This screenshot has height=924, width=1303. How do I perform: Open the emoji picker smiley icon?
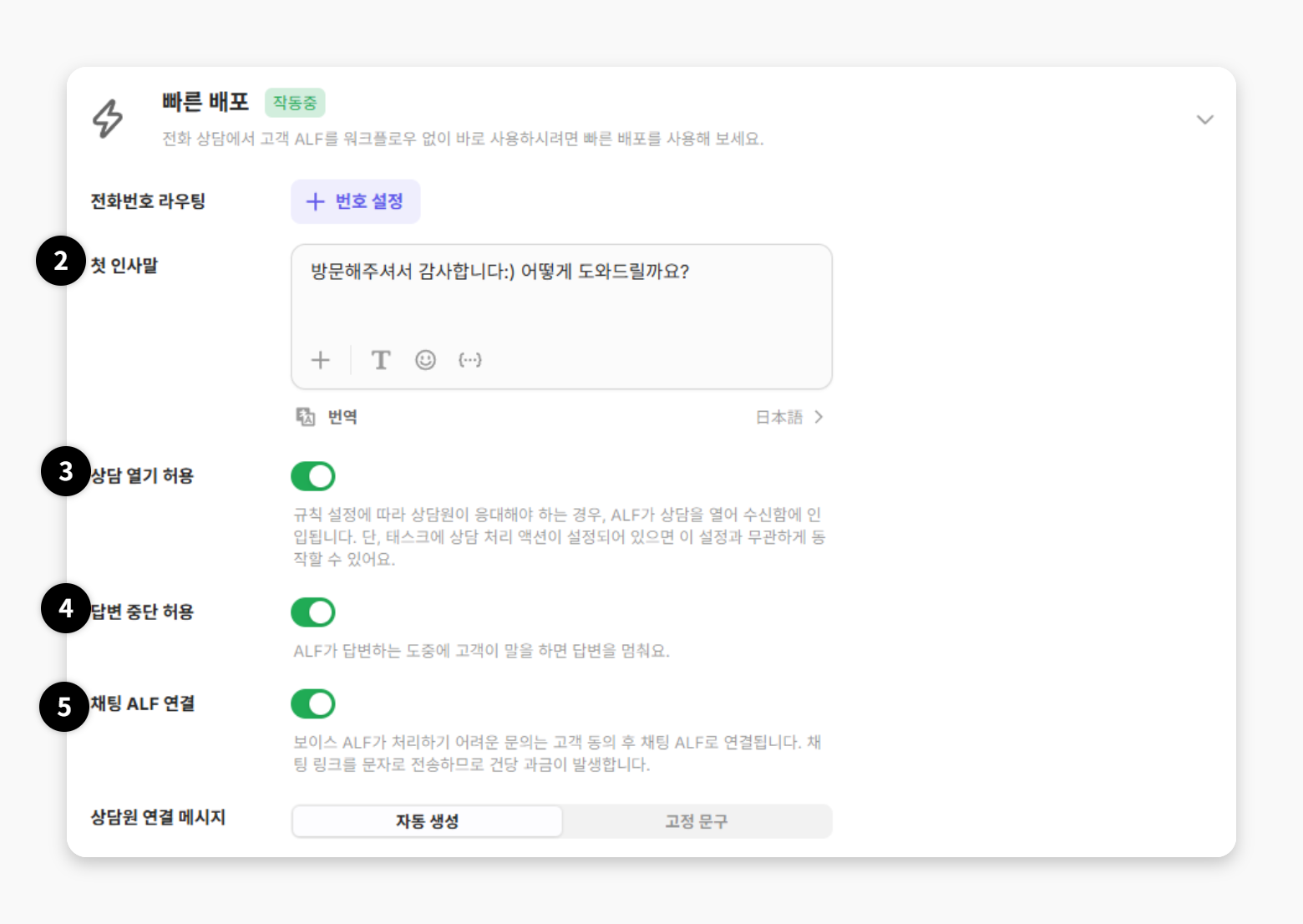pyautogui.click(x=426, y=360)
